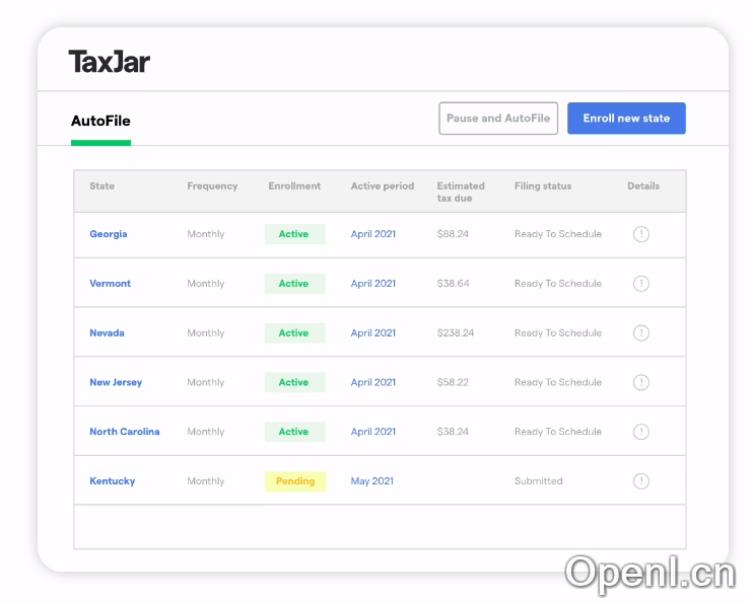This screenshot has height=602, width=750.
Task: Select the AutoFile tab
Action: [x=100, y=121]
